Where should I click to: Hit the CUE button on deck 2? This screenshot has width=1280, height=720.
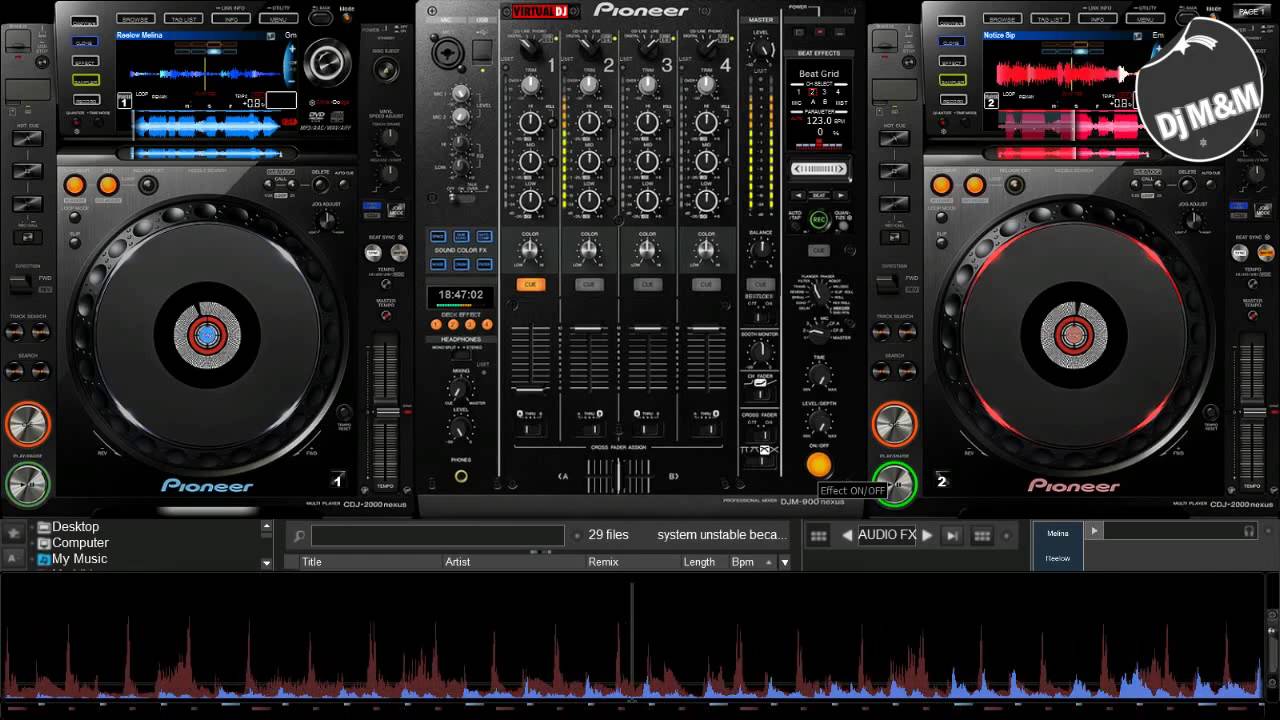coord(894,424)
